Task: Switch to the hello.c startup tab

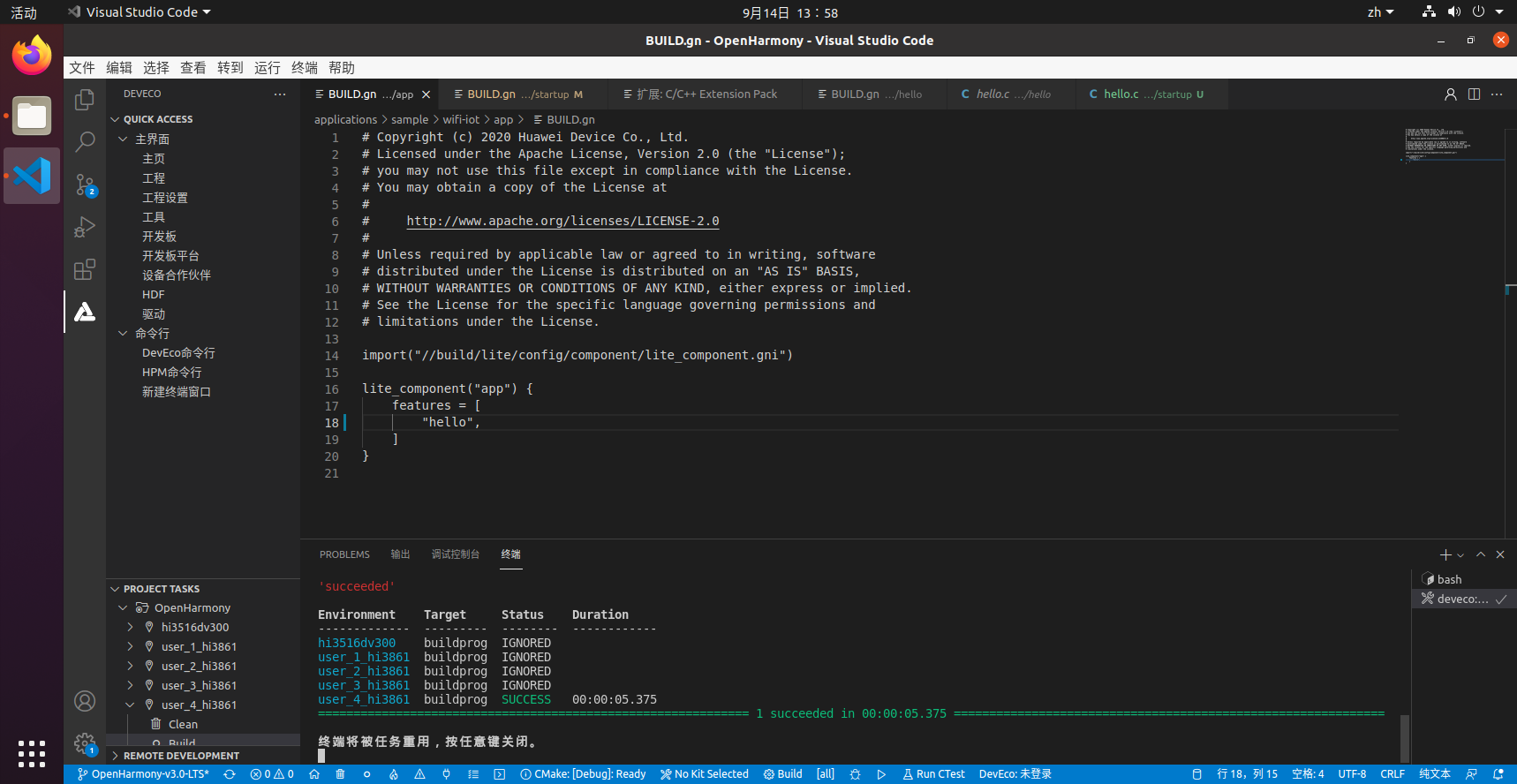Action: click(1146, 94)
